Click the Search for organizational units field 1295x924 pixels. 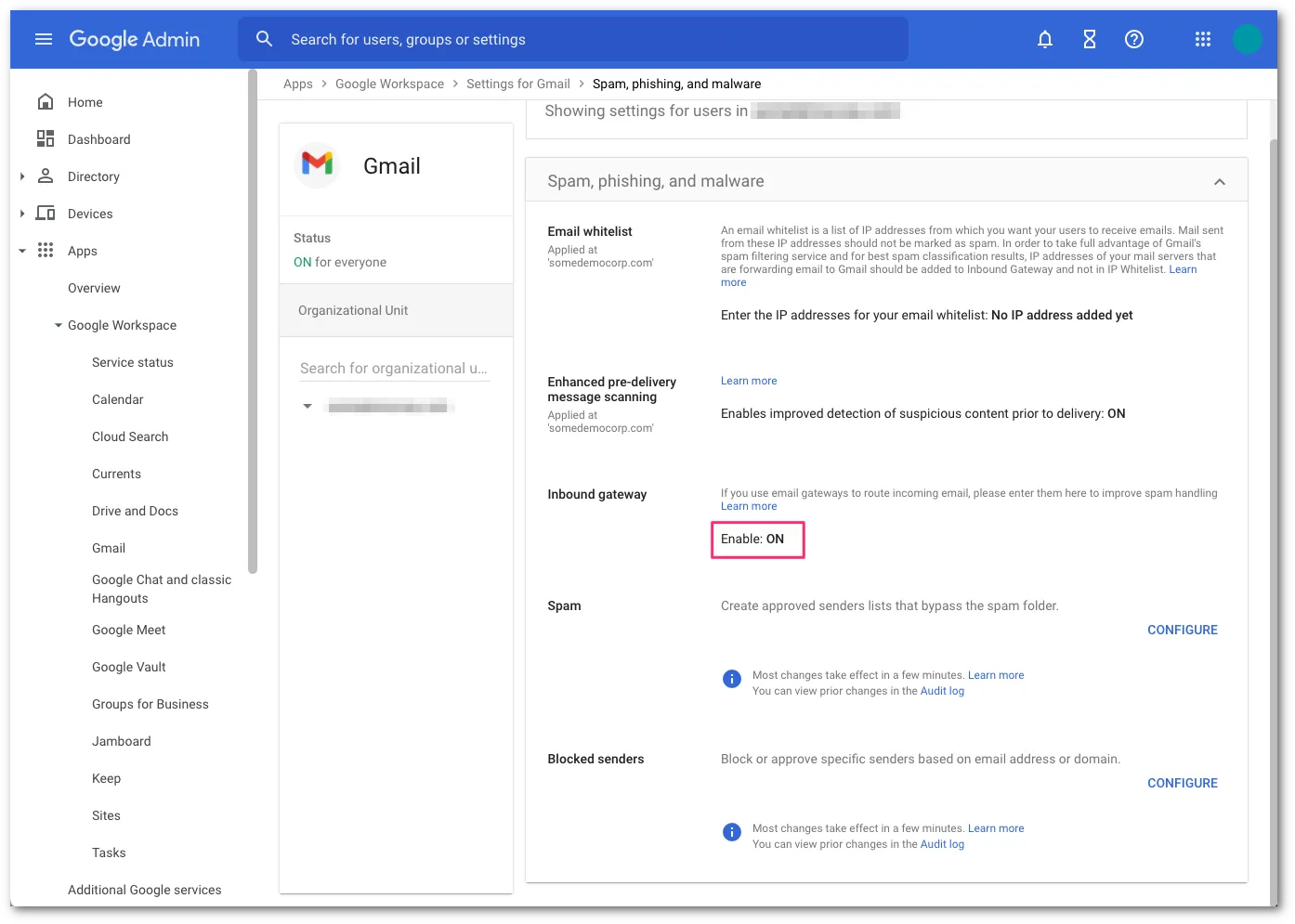point(394,369)
